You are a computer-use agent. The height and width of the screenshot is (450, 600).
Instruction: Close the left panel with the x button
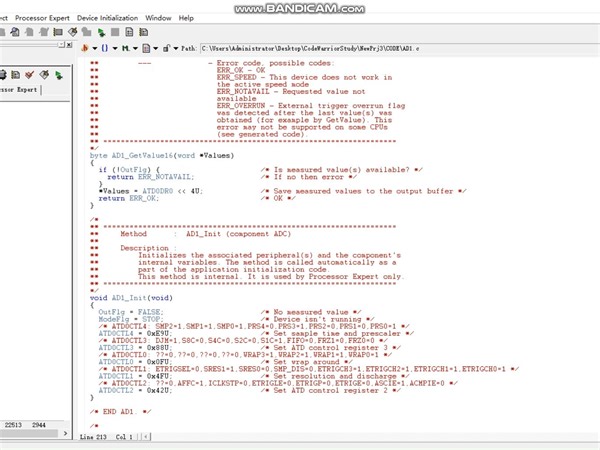(x=69, y=45)
